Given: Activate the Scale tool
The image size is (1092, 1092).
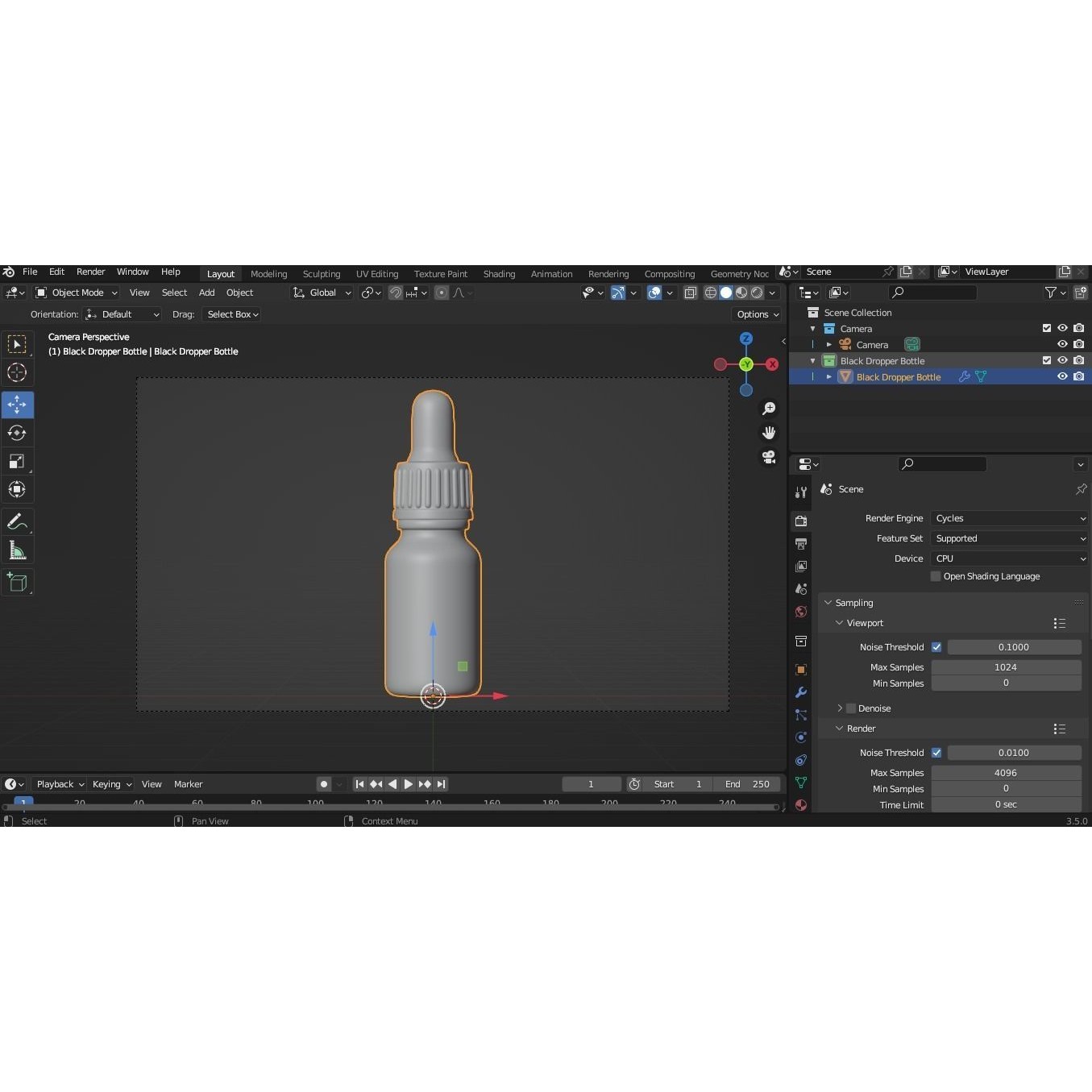Looking at the screenshot, I should point(17,461).
